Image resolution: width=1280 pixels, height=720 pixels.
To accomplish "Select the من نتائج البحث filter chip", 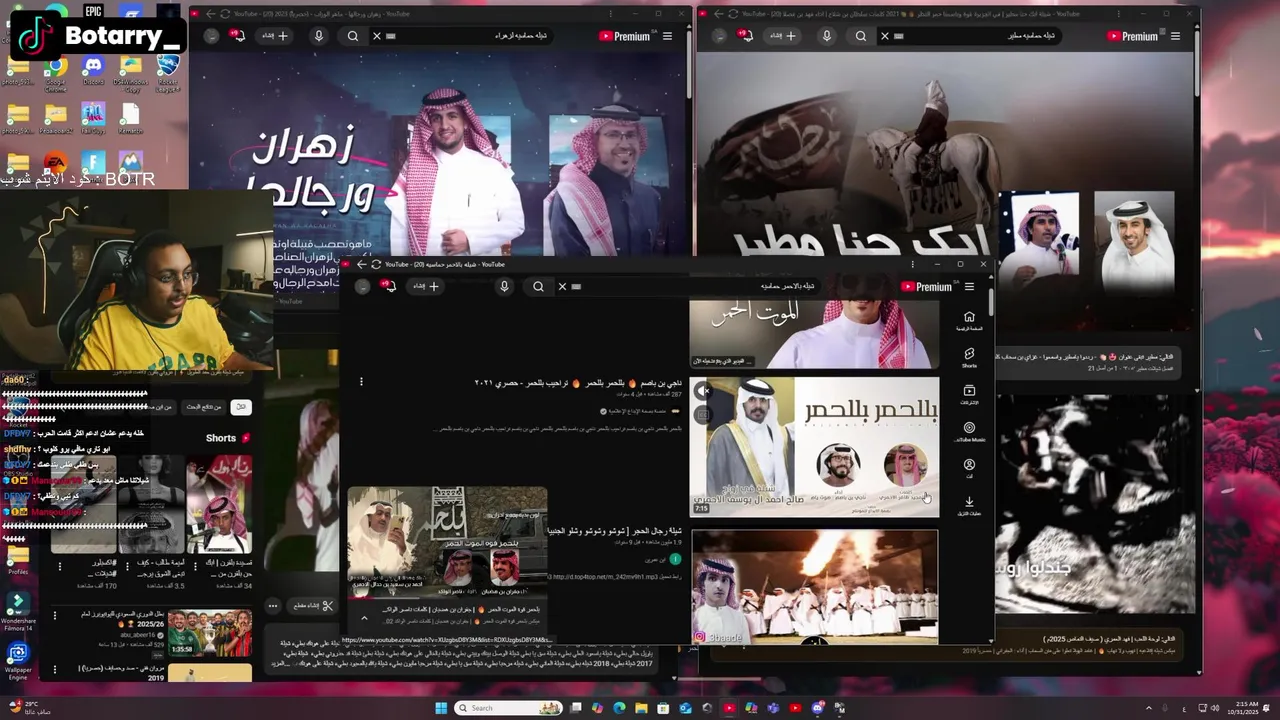I will [x=203, y=407].
